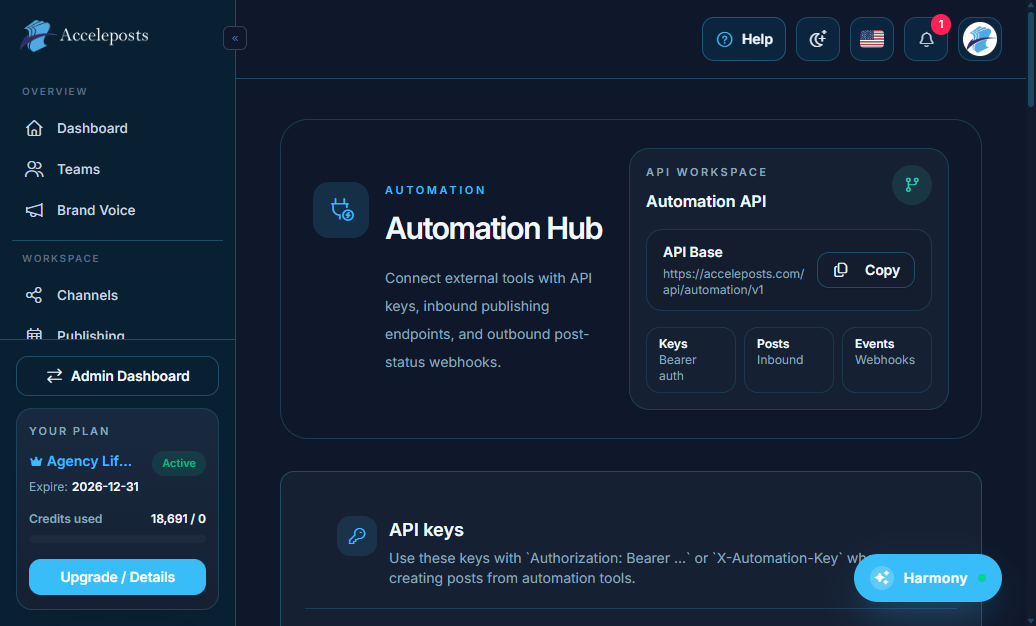Viewport: 1036px width, 626px height.
Task: Click the credits used progress bar
Action: tap(118, 539)
